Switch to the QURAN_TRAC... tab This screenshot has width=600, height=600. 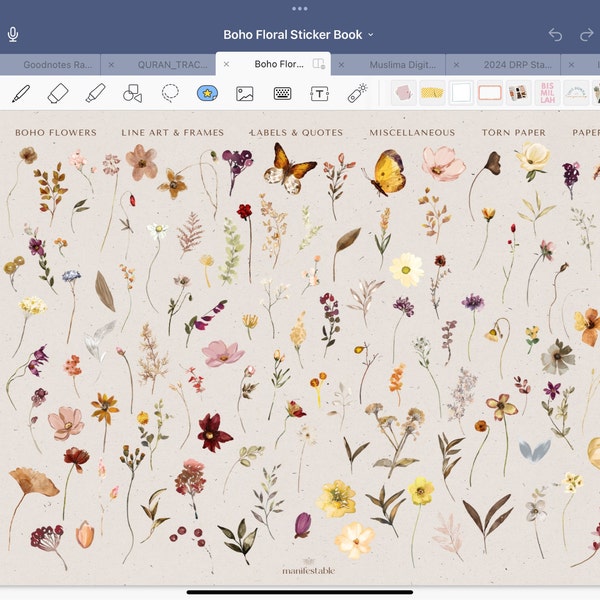point(173,65)
